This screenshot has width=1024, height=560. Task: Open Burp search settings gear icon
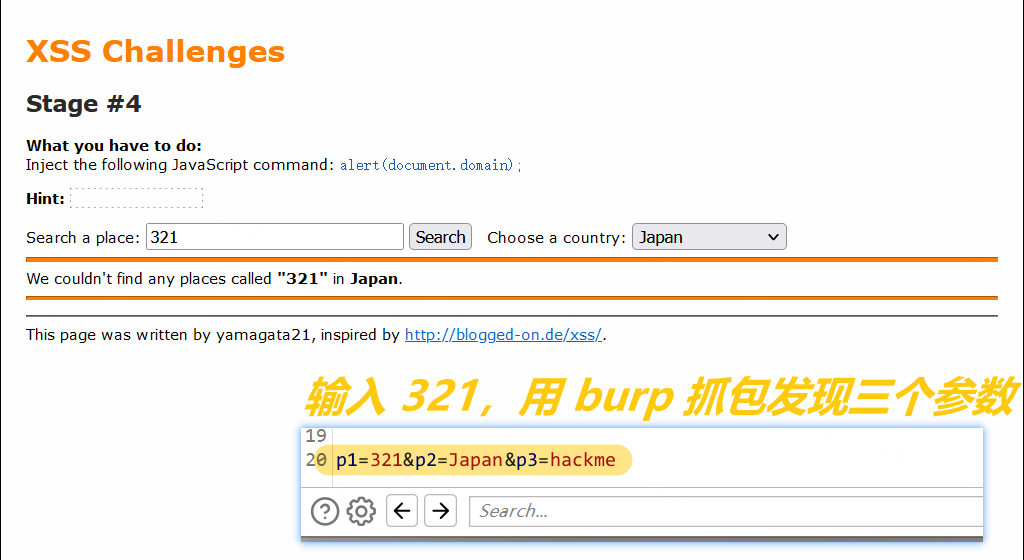coord(361,512)
